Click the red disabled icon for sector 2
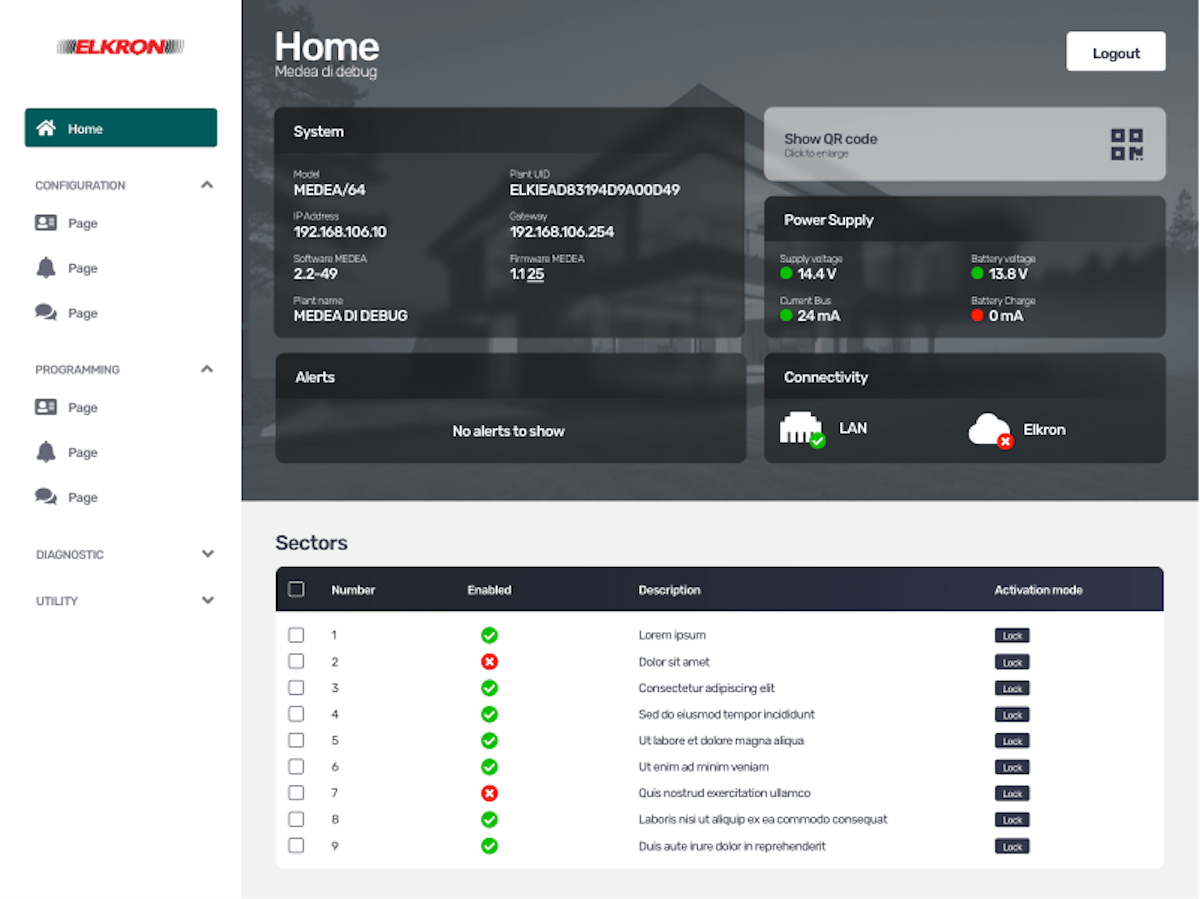 [x=489, y=661]
